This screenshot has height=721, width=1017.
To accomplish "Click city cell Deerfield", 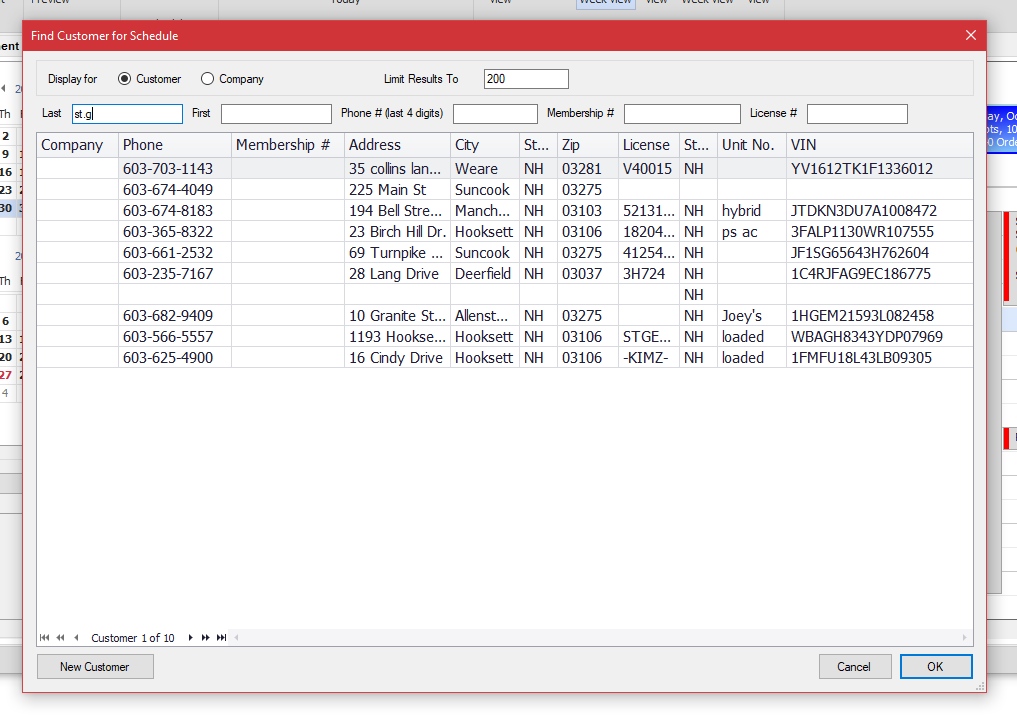I will [x=483, y=274].
